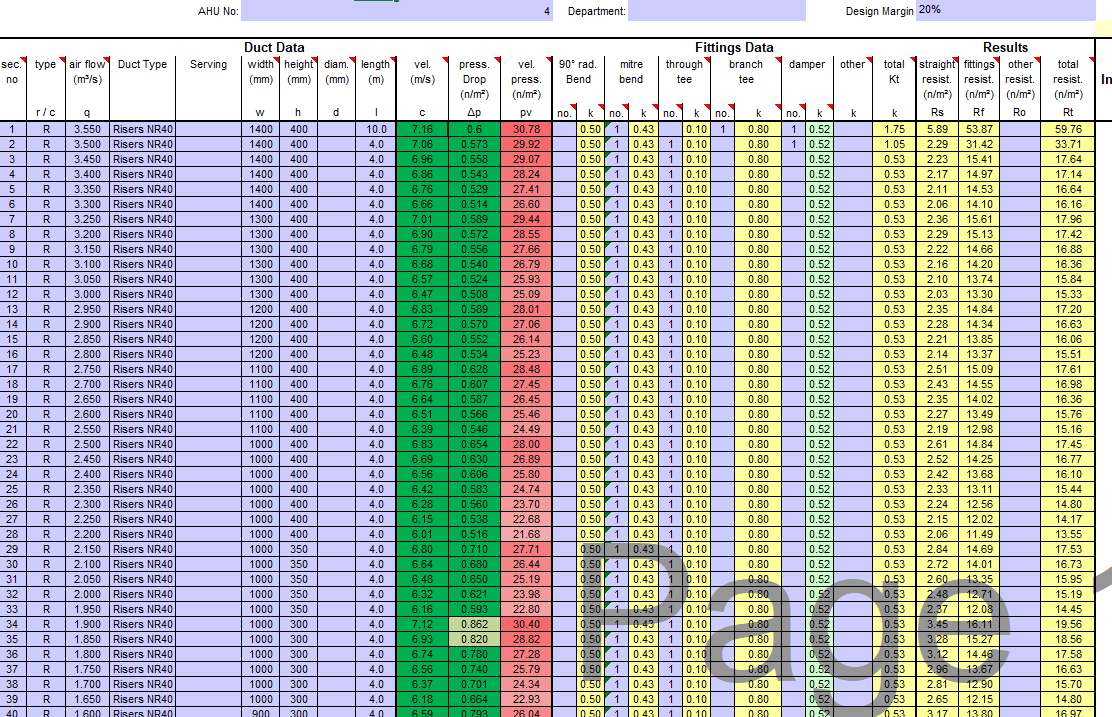1112x717 pixels.
Task: Select the 'mitre bend' column header
Action: point(631,72)
